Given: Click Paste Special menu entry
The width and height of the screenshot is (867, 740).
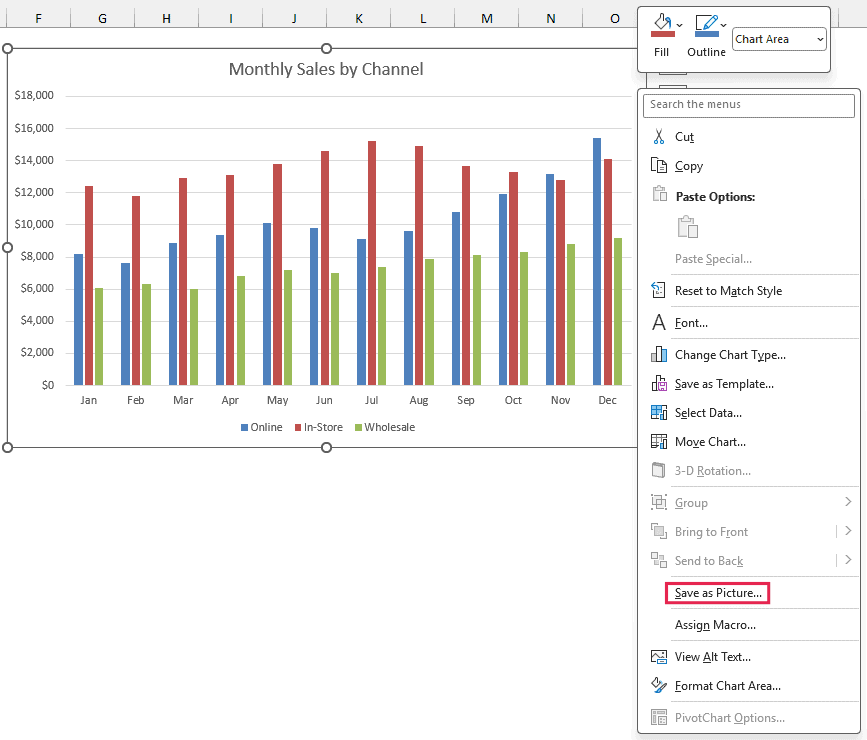Looking at the screenshot, I should click(x=713, y=259).
